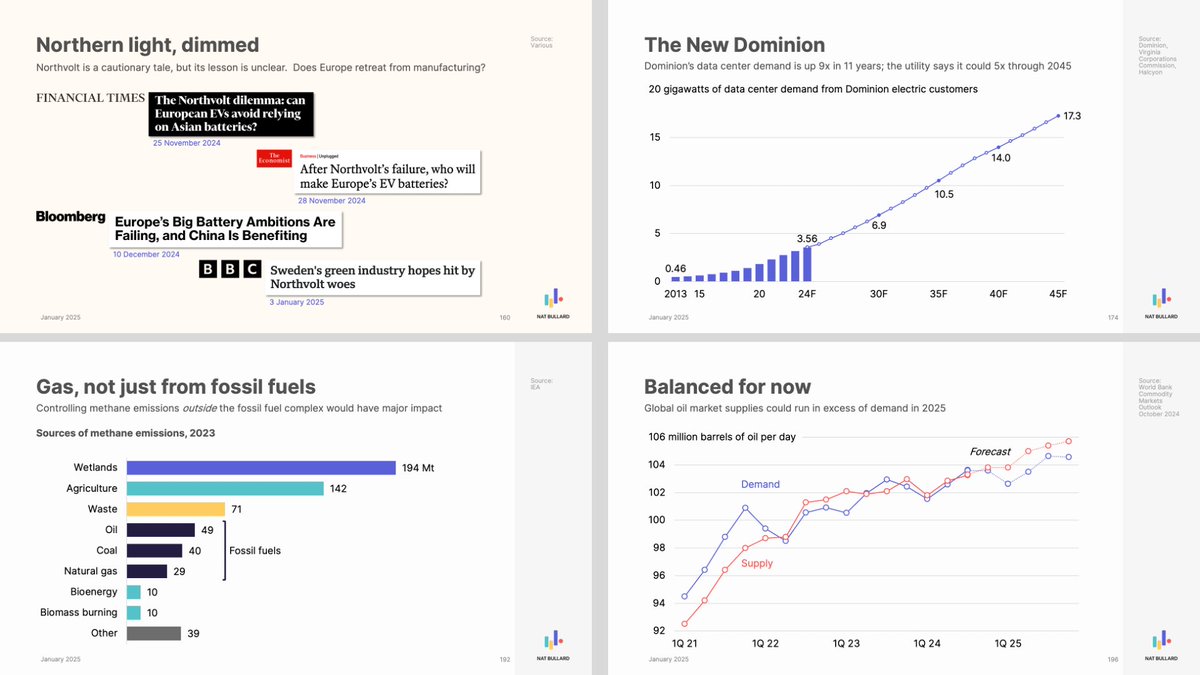1200x675 pixels.
Task: Click the Waste yellow bar
Action: [176, 509]
